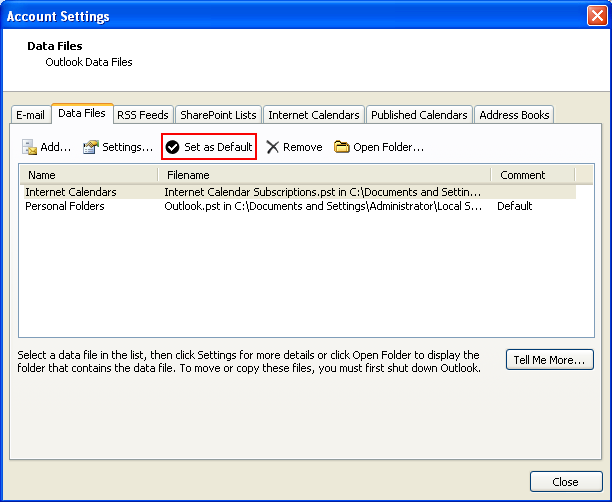Click Internet Calendar Subscriptions.pst filename
The width and height of the screenshot is (612, 502).
click(x=322, y=192)
